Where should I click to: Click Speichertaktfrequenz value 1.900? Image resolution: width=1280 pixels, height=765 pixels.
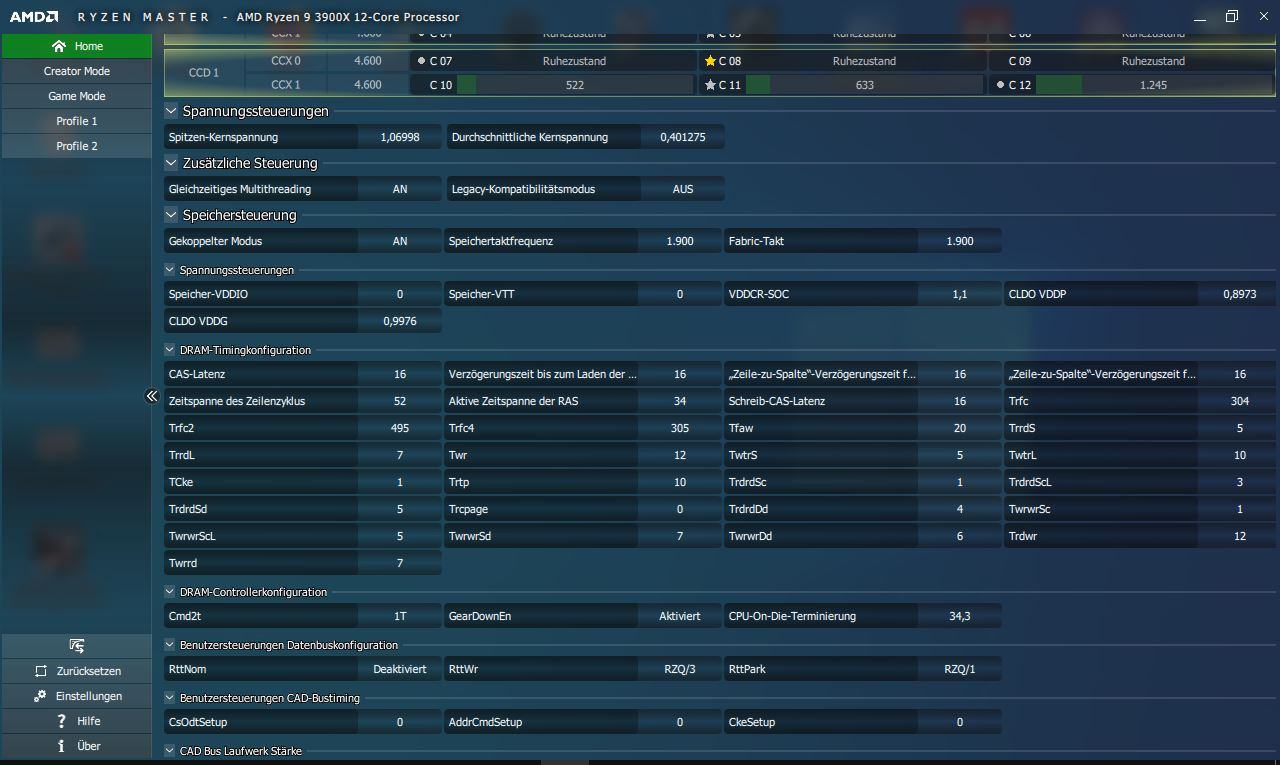point(680,241)
